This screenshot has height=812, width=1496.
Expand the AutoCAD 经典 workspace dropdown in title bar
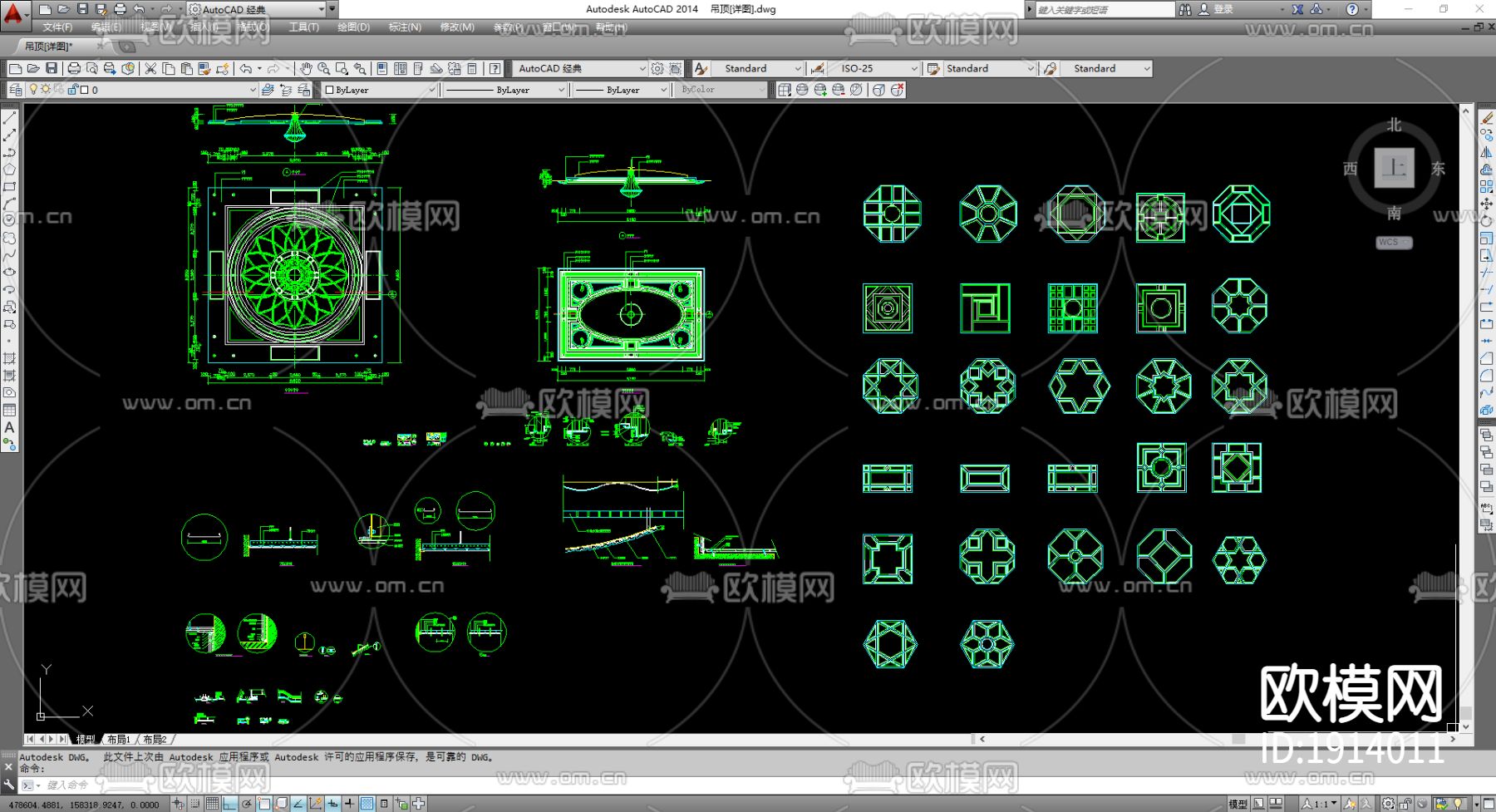tap(322, 9)
